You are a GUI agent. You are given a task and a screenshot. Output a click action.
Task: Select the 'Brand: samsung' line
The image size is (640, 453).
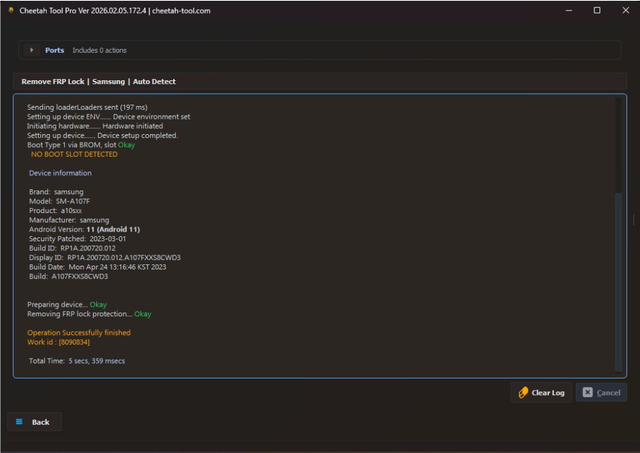pyautogui.click(x=56, y=192)
